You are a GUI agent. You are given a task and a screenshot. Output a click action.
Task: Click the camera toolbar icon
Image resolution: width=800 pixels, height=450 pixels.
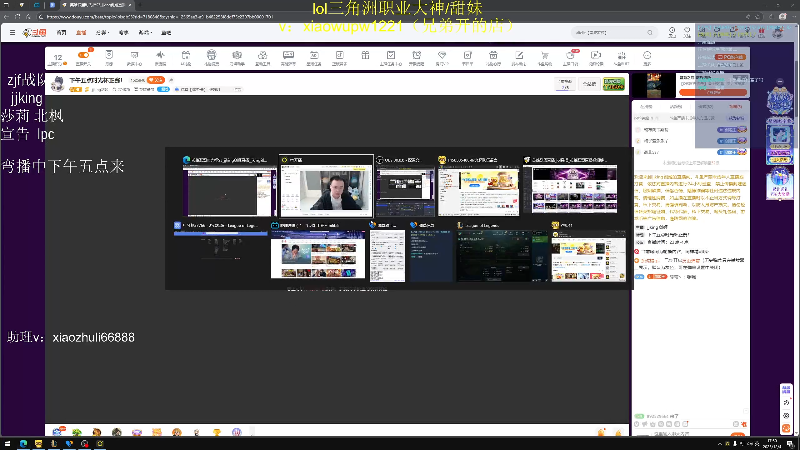237,55
